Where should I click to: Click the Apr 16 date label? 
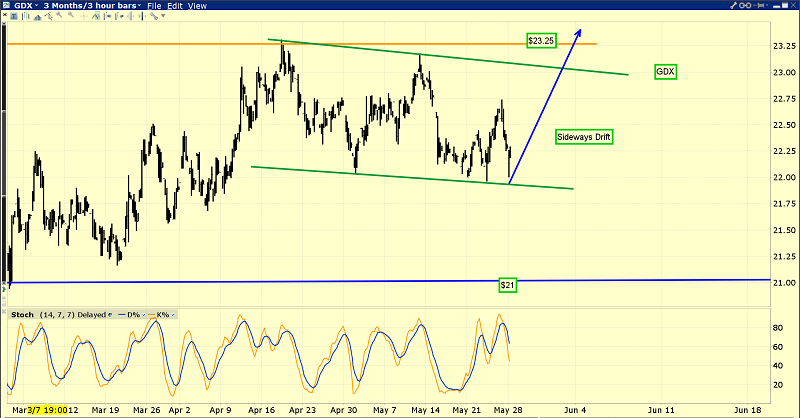point(261,410)
